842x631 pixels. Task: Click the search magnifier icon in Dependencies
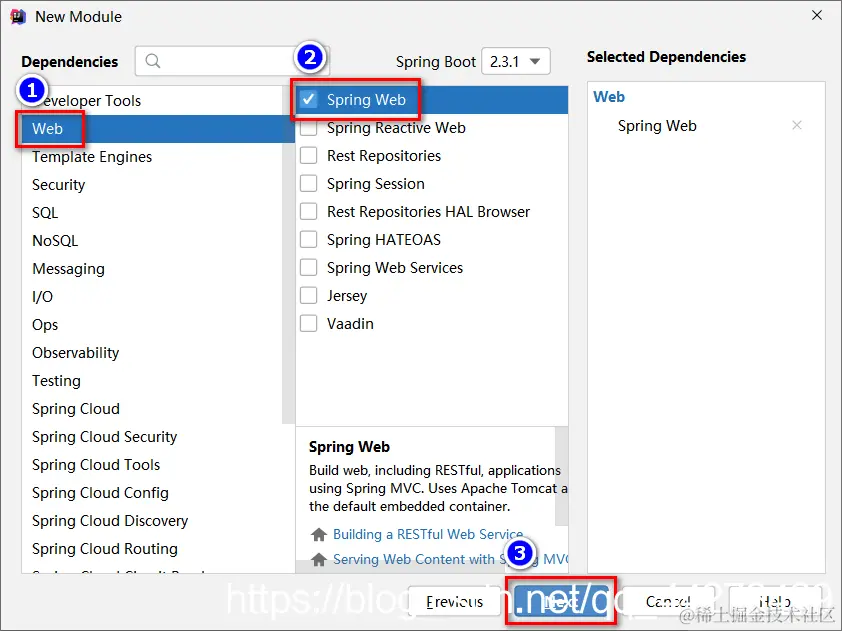pyautogui.click(x=153, y=61)
